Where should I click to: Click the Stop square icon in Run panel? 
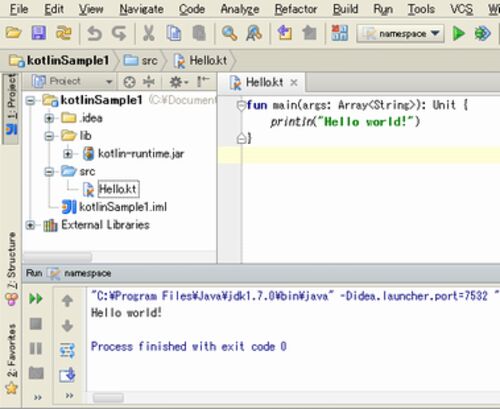[x=36, y=324]
